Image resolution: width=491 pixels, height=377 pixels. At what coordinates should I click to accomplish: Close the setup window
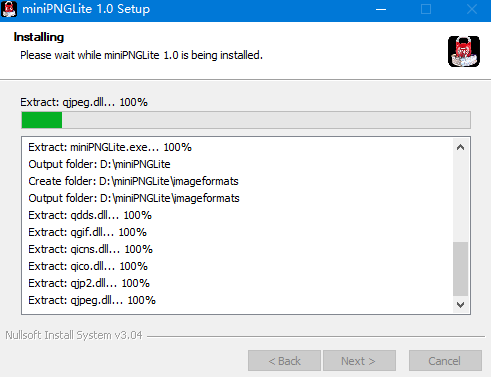[472, 9]
